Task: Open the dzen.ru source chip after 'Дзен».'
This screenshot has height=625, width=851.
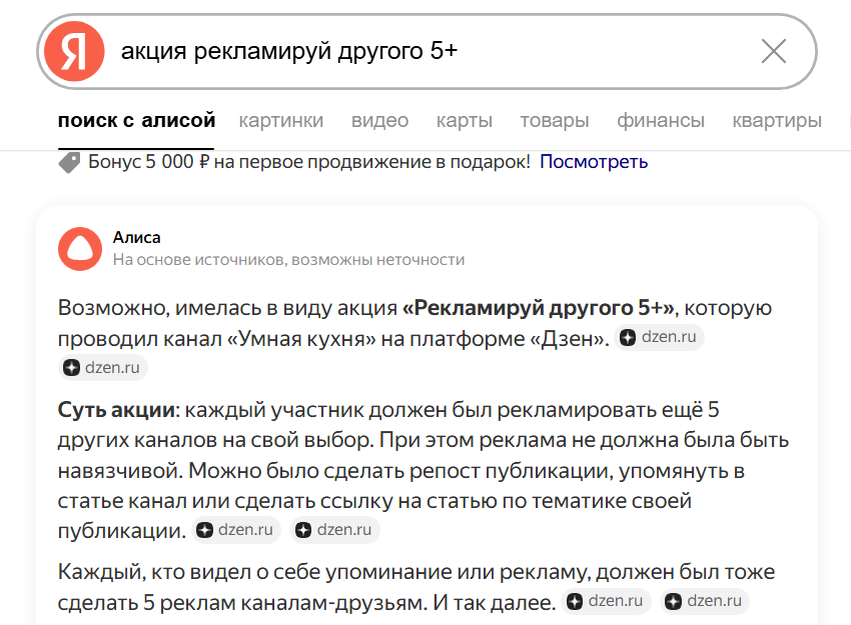Action: (x=659, y=337)
